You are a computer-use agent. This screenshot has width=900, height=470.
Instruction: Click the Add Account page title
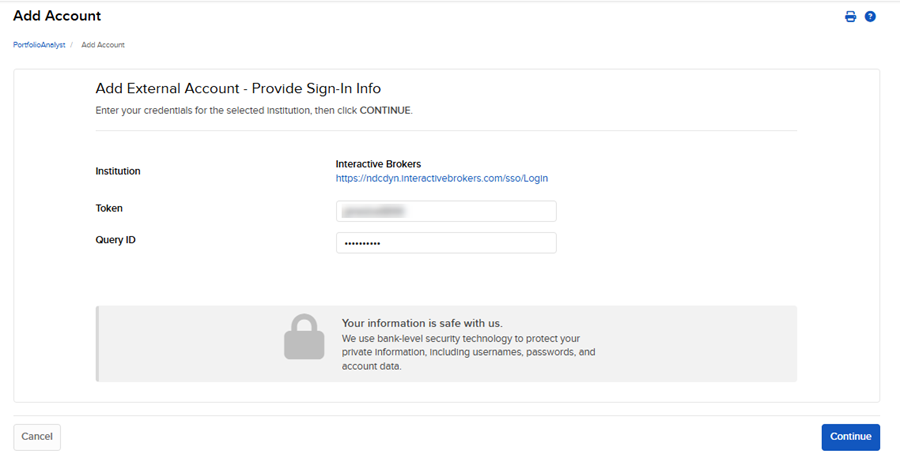coord(57,16)
